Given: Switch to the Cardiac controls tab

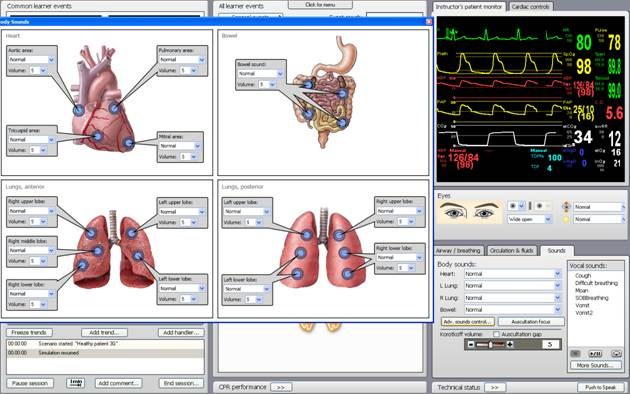Looking at the screenshot, I should point(530,7).
